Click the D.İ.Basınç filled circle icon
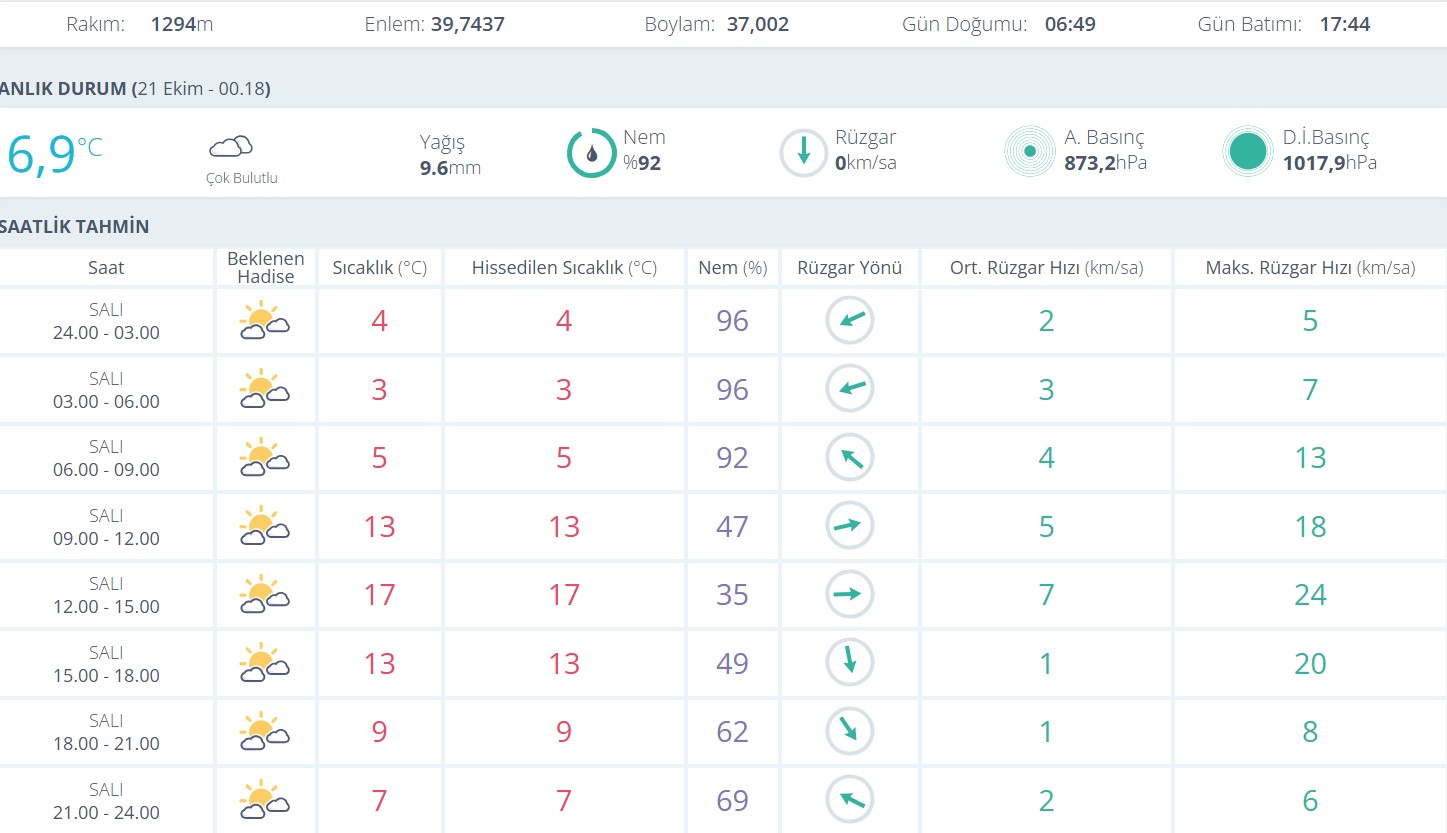1447x833 pixels. pos(1247,152)
